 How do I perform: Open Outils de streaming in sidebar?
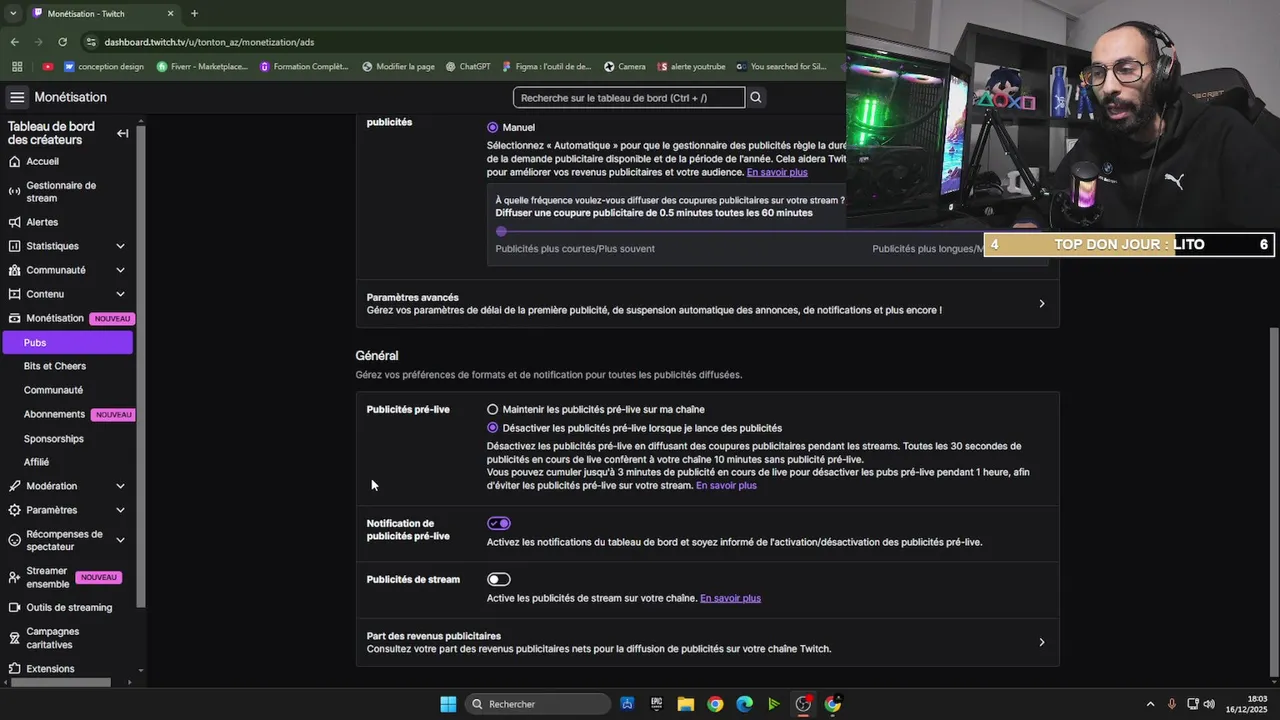(x=67, y=607)
